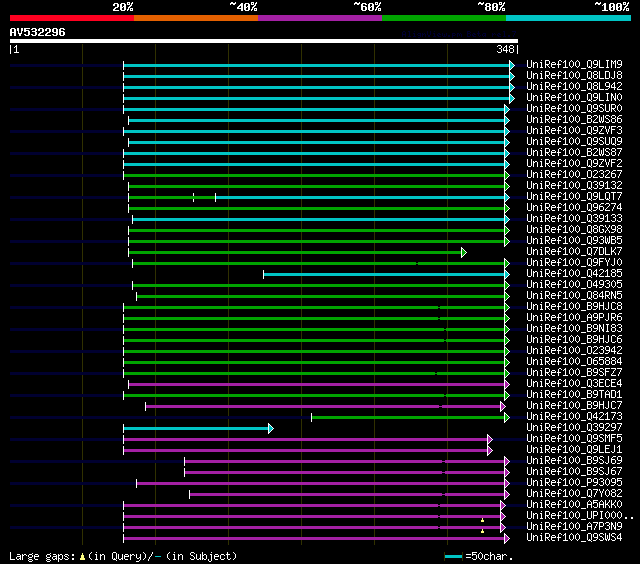Select the UniRef100_B9HJC6 label
Viewport: 640px width, 564px height.
574,340
